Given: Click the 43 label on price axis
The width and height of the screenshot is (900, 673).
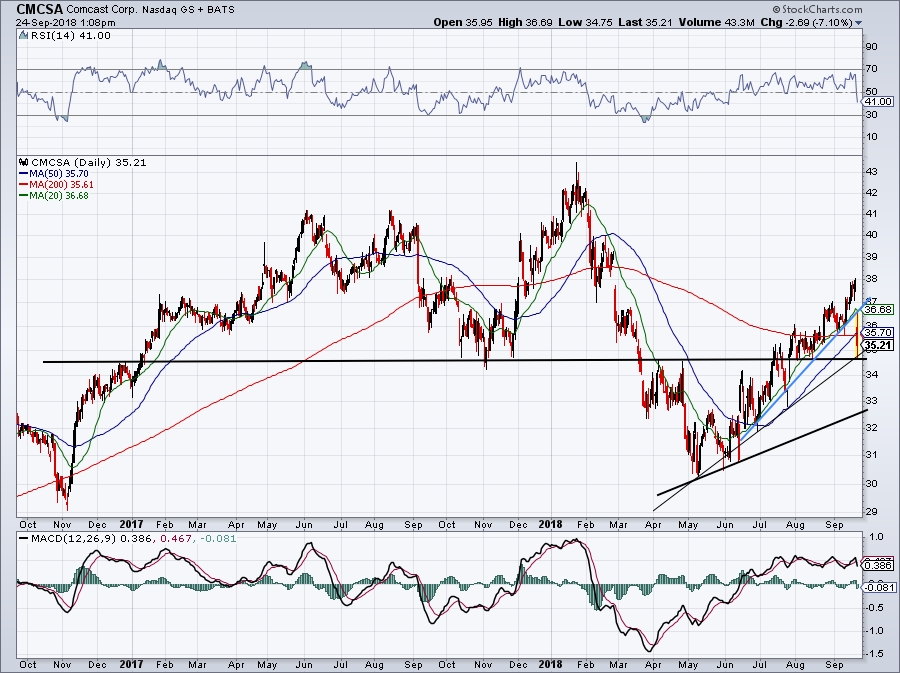Looking at the screenshot, I should pyautogui.click(x=871, y=172).
